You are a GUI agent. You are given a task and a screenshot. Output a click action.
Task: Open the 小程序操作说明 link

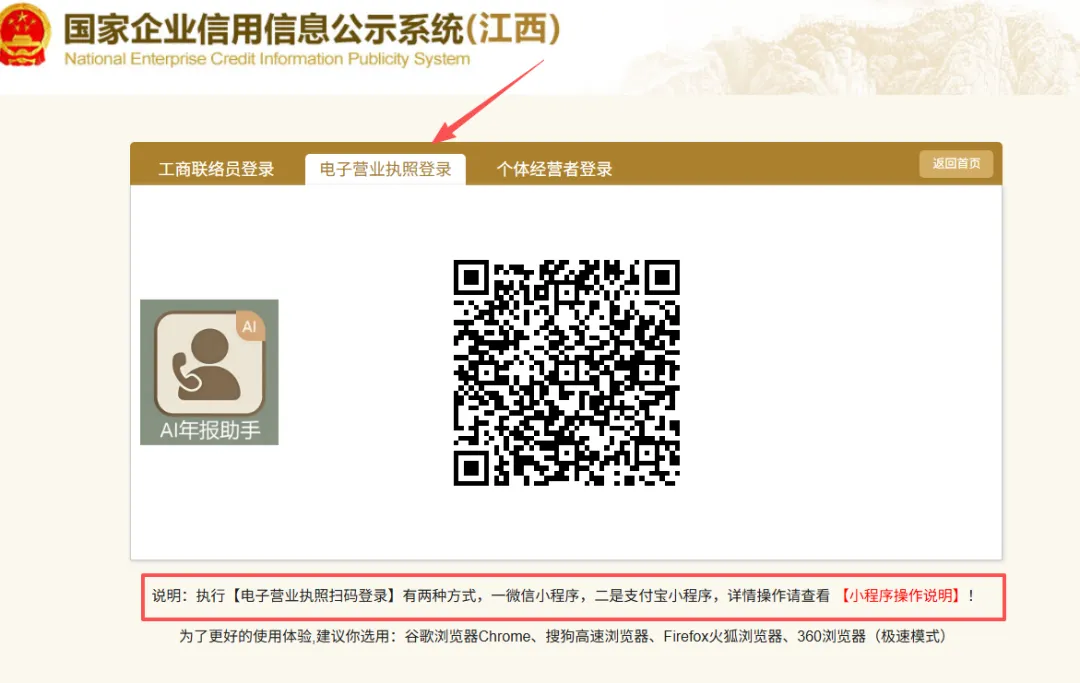(x=900, y=596)
